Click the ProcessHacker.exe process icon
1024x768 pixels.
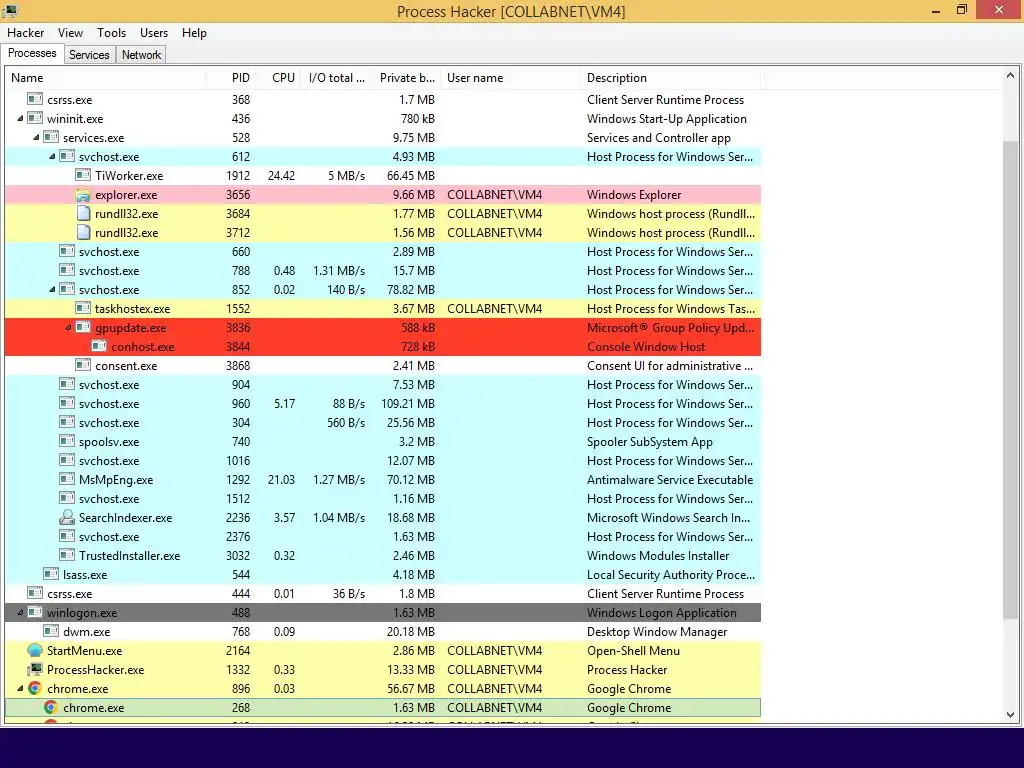[35, 669]
